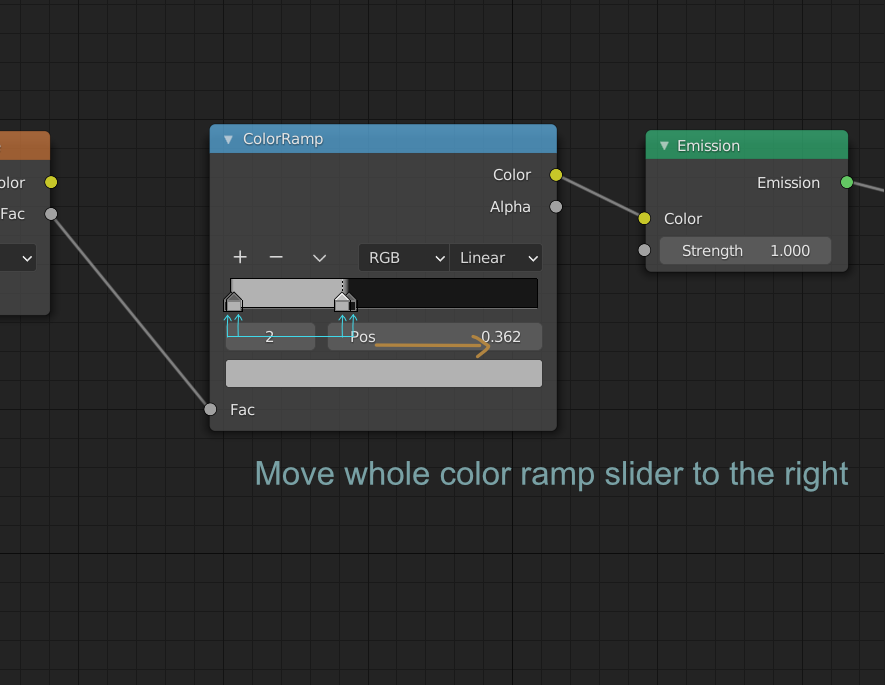Click the active stop index field showing 2
Image resolution: width=885 pixels, height=685 pixels.
tap(270, 337)
